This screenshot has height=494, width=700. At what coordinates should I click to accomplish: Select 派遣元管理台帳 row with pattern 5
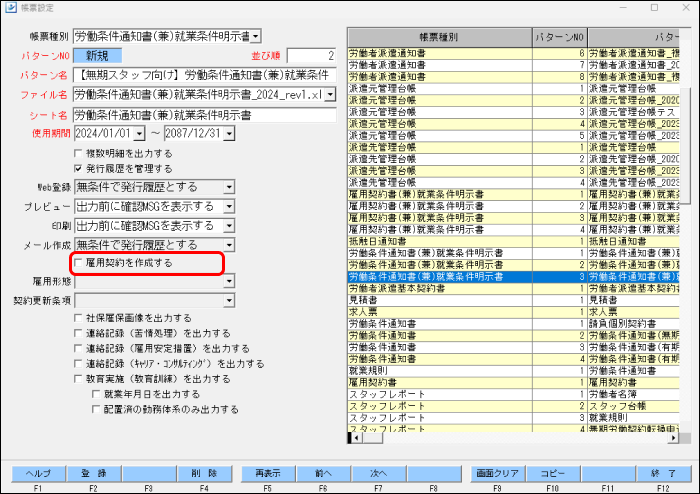pos(513,136)
